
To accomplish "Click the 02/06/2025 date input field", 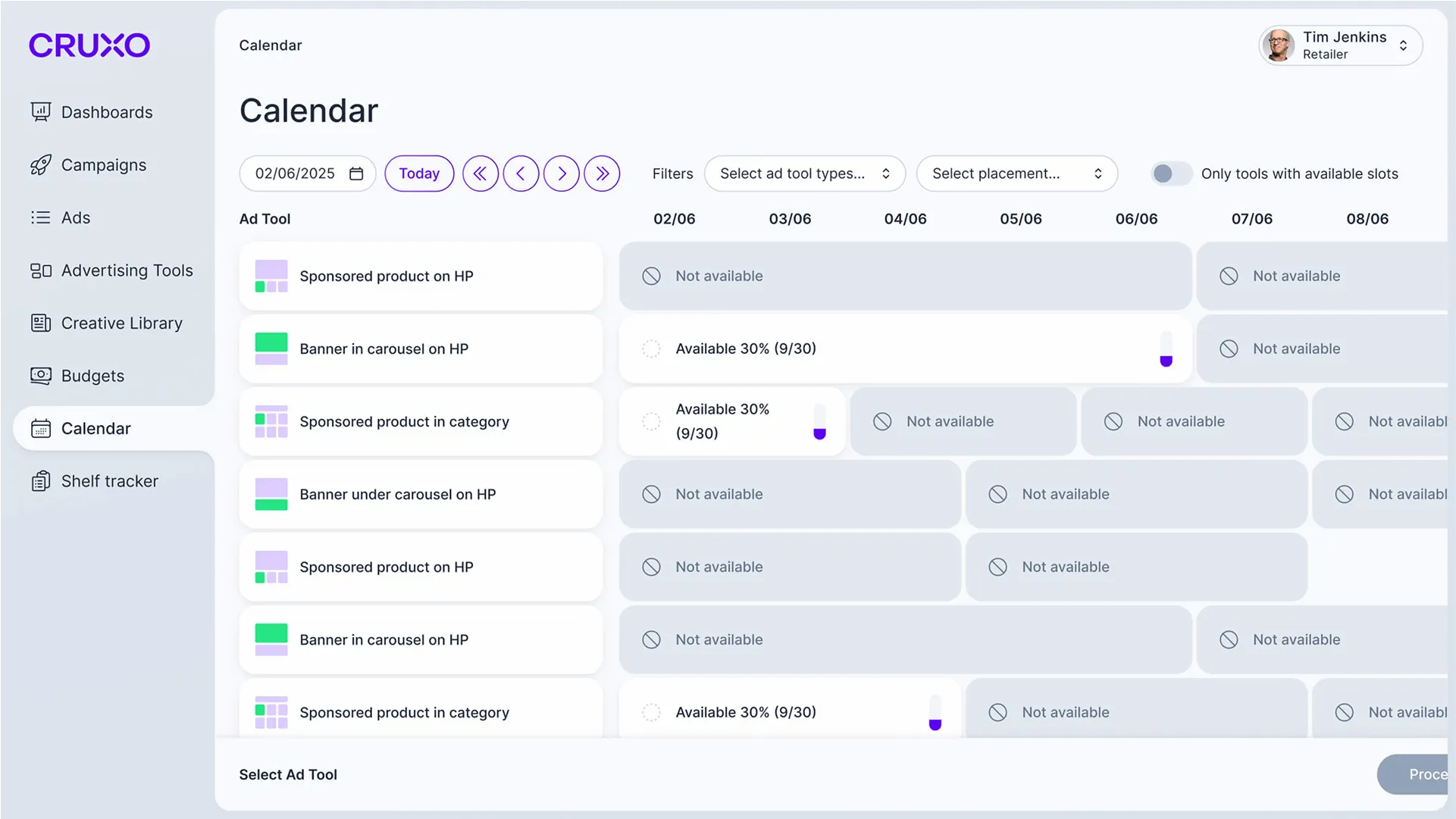I will point(295,173).
